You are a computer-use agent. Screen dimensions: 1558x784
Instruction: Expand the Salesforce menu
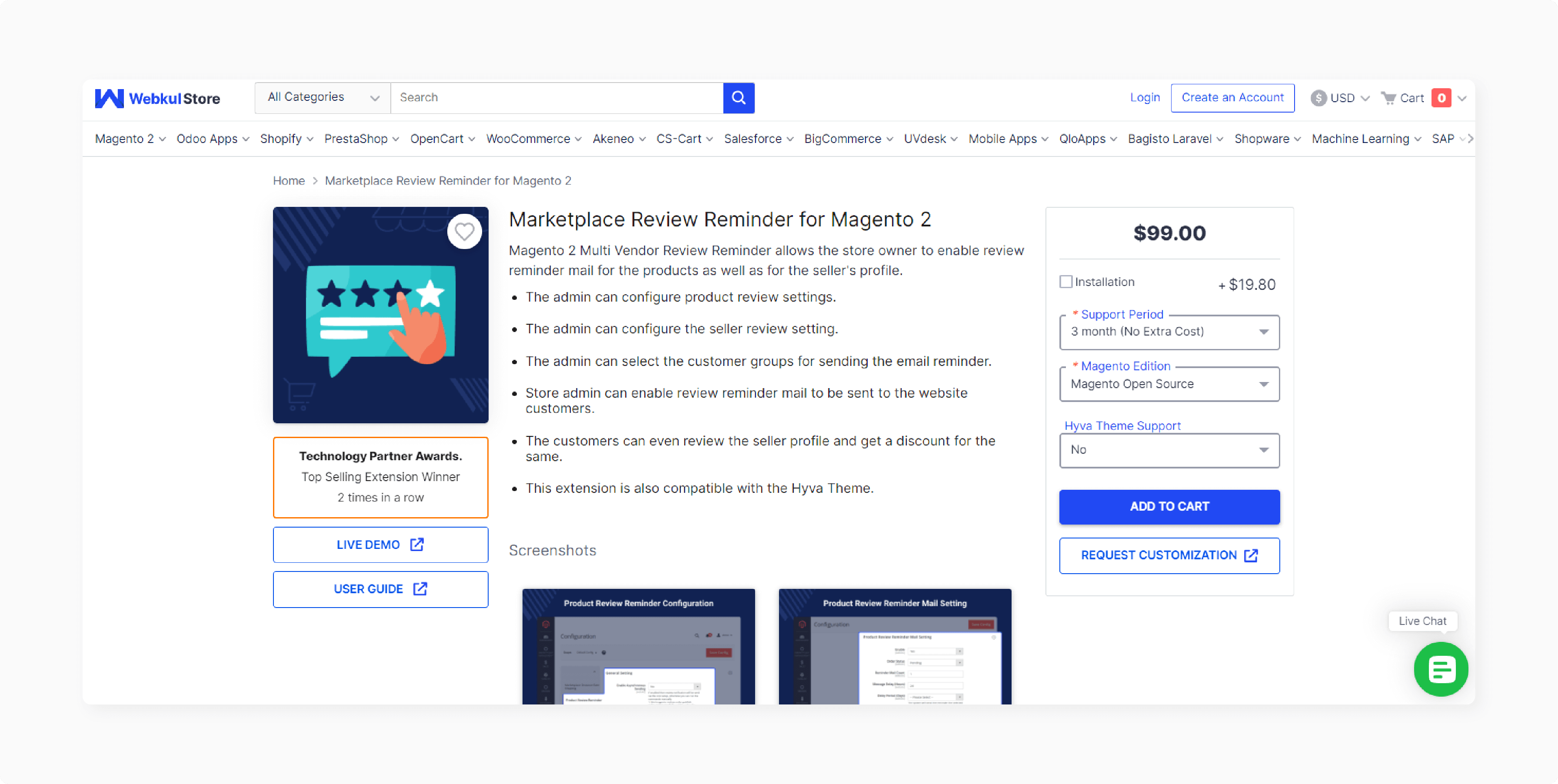pos(759,139)
